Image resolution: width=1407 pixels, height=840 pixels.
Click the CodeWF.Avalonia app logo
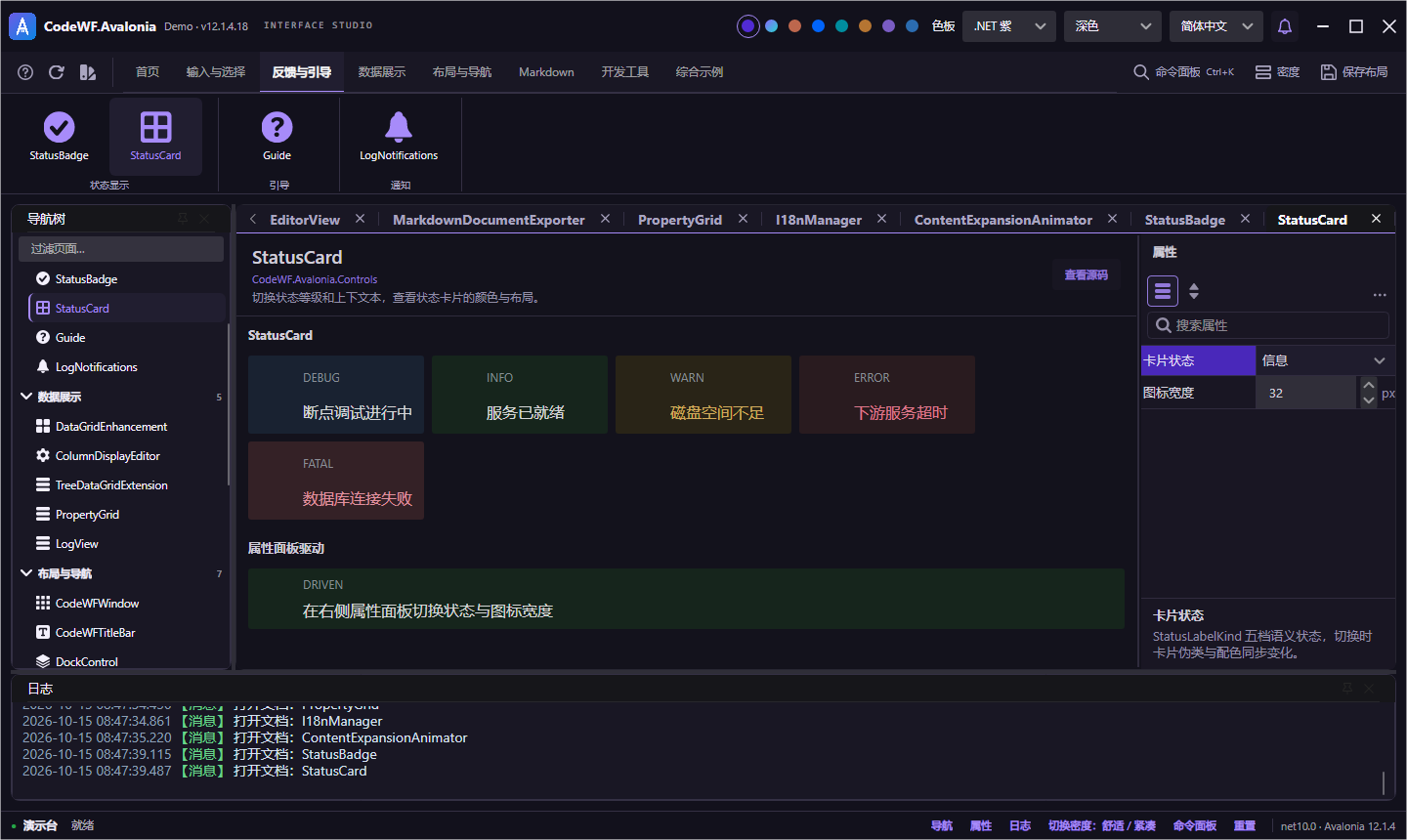22,26
